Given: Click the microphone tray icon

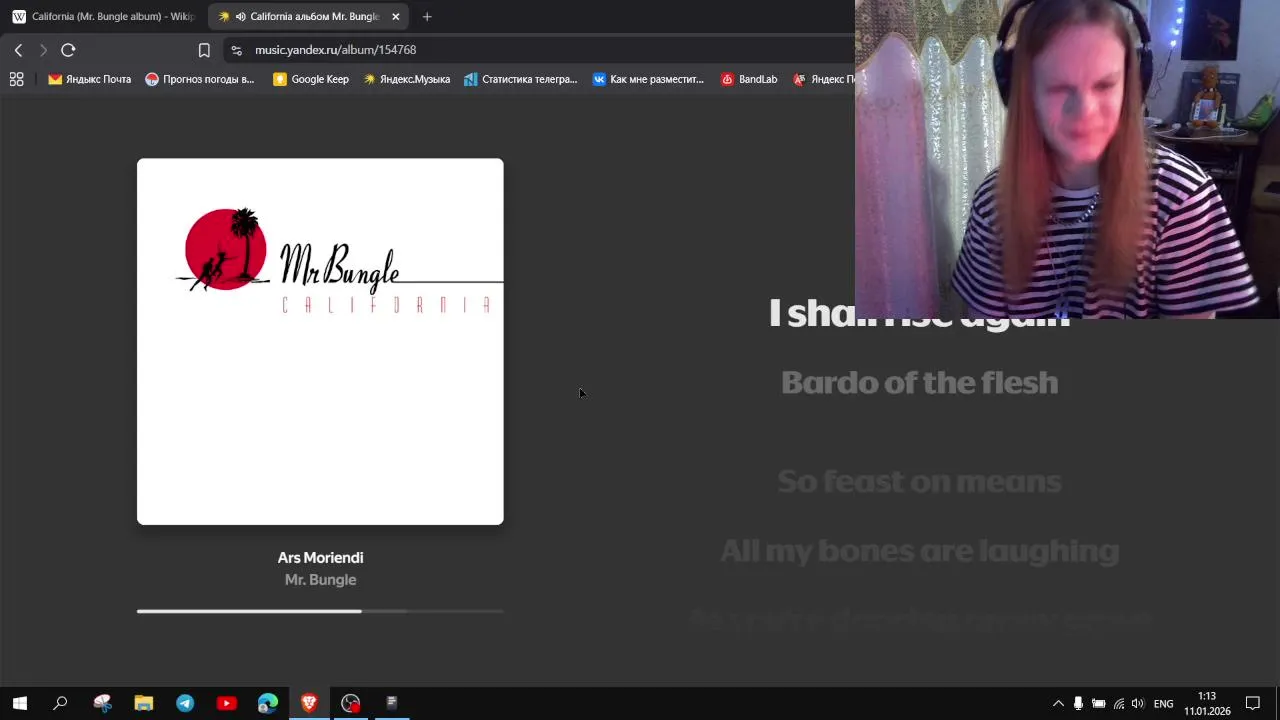Looking at the screenshot, I should point(1078,703).
